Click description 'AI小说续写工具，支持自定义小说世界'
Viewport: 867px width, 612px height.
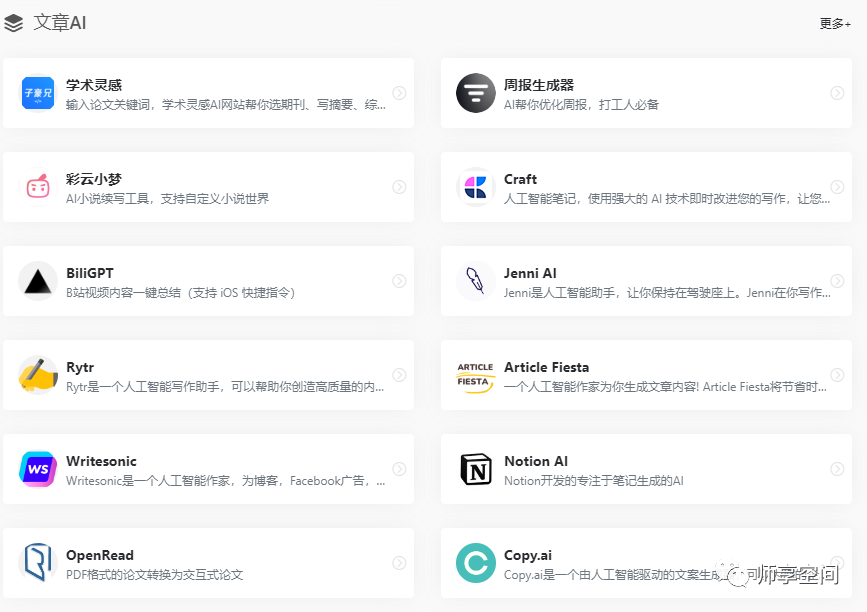pos(168,198)
